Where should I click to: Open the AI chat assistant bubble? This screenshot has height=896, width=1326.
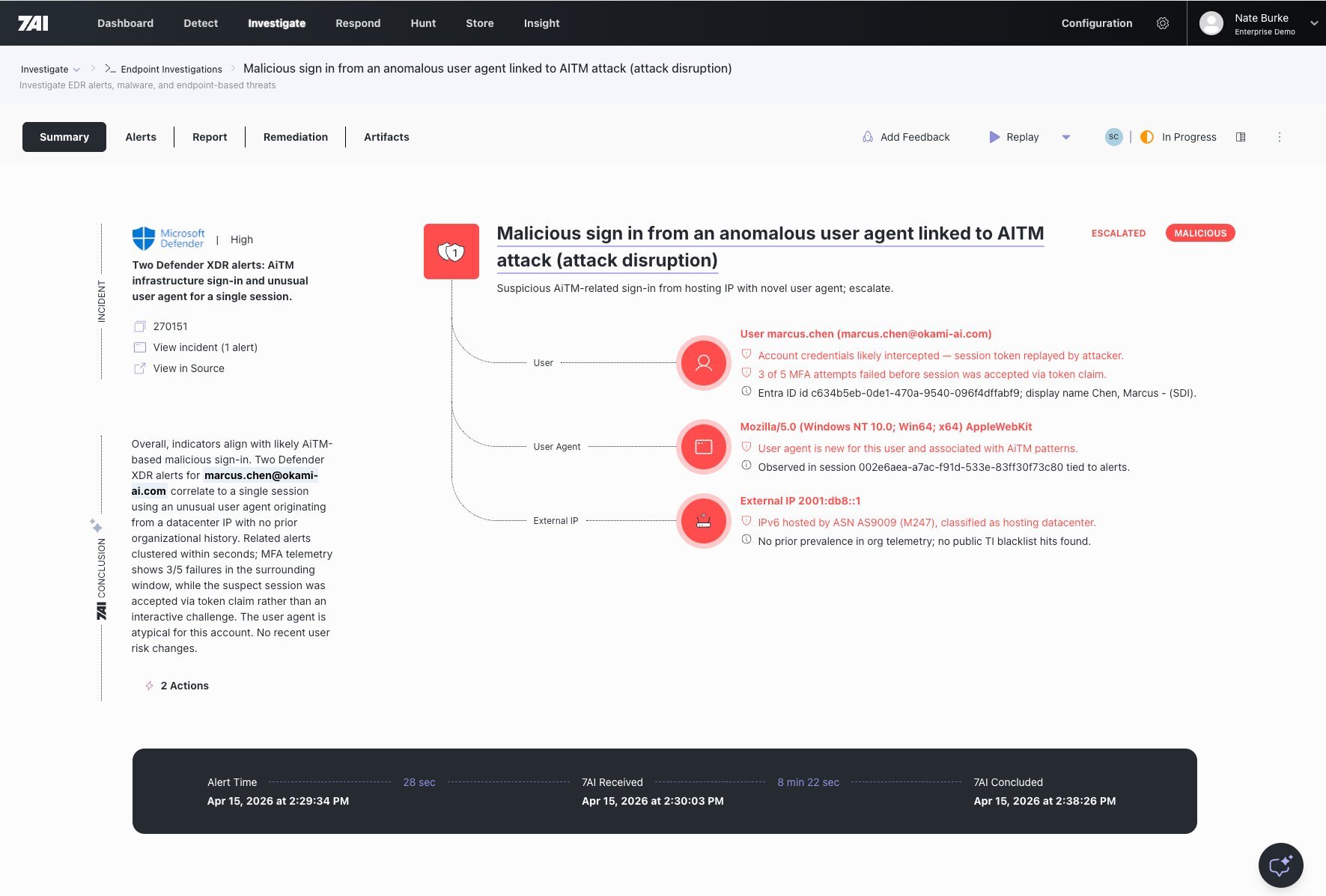tap(1280, 865)
